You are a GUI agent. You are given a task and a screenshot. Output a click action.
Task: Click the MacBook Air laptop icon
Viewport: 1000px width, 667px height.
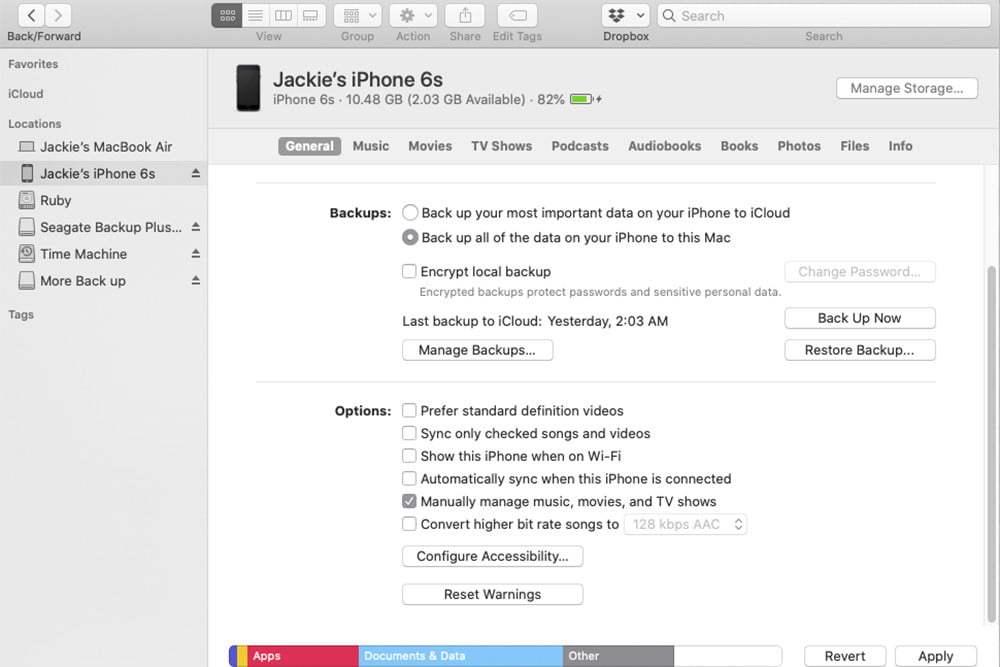[27, 147]
